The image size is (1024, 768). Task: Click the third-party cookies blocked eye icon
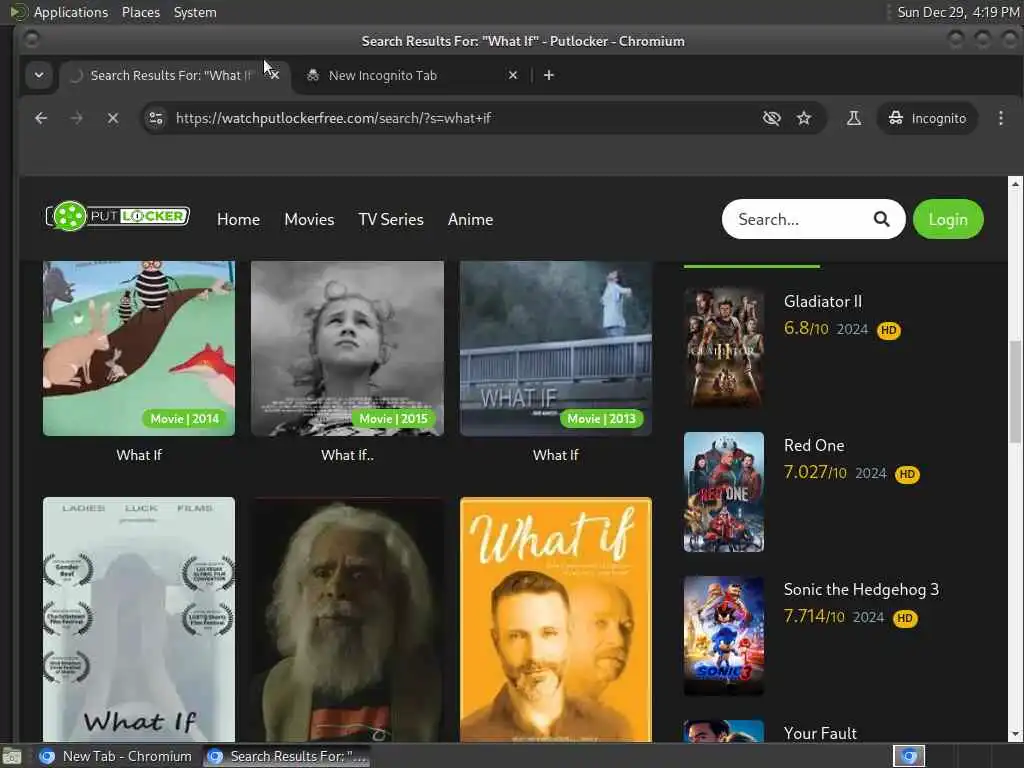tap(772, 118)
